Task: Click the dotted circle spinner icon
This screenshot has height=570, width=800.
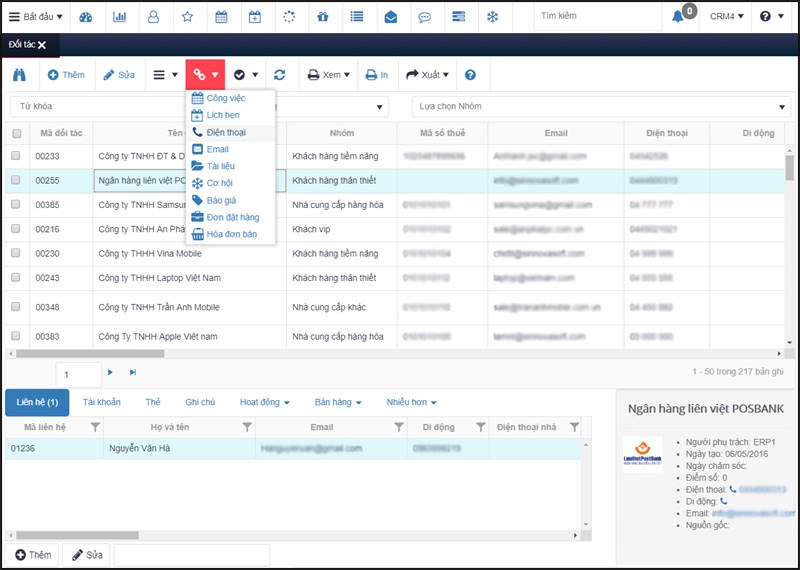Action: pos(289,17)
